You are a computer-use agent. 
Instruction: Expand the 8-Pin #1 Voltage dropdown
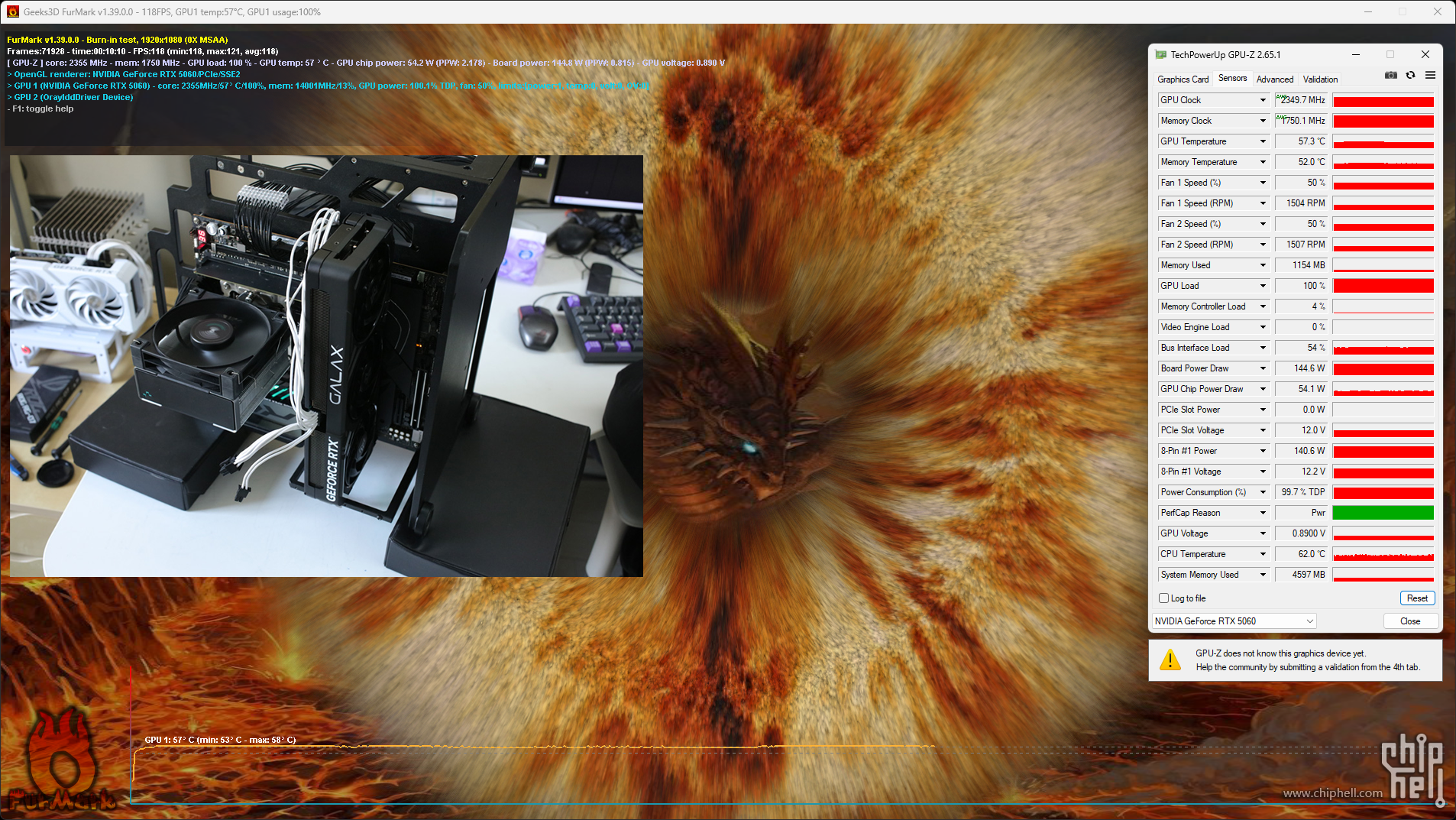coord(1263,472)
